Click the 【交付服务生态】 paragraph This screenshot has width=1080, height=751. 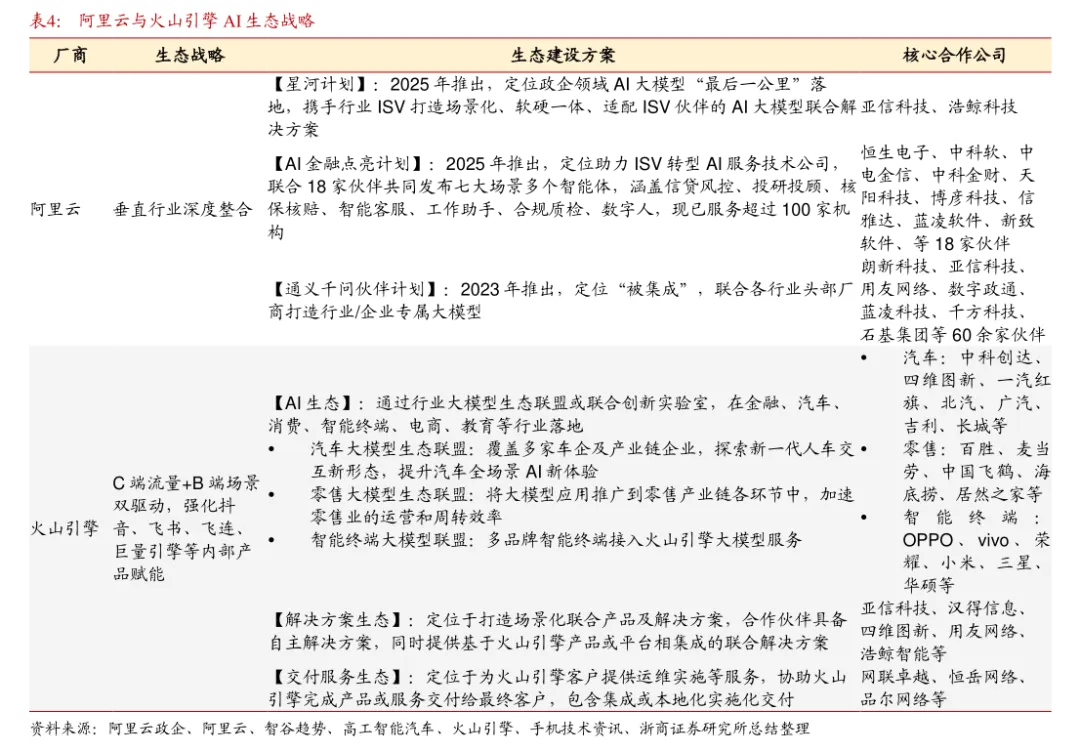(x=557, y=688)
